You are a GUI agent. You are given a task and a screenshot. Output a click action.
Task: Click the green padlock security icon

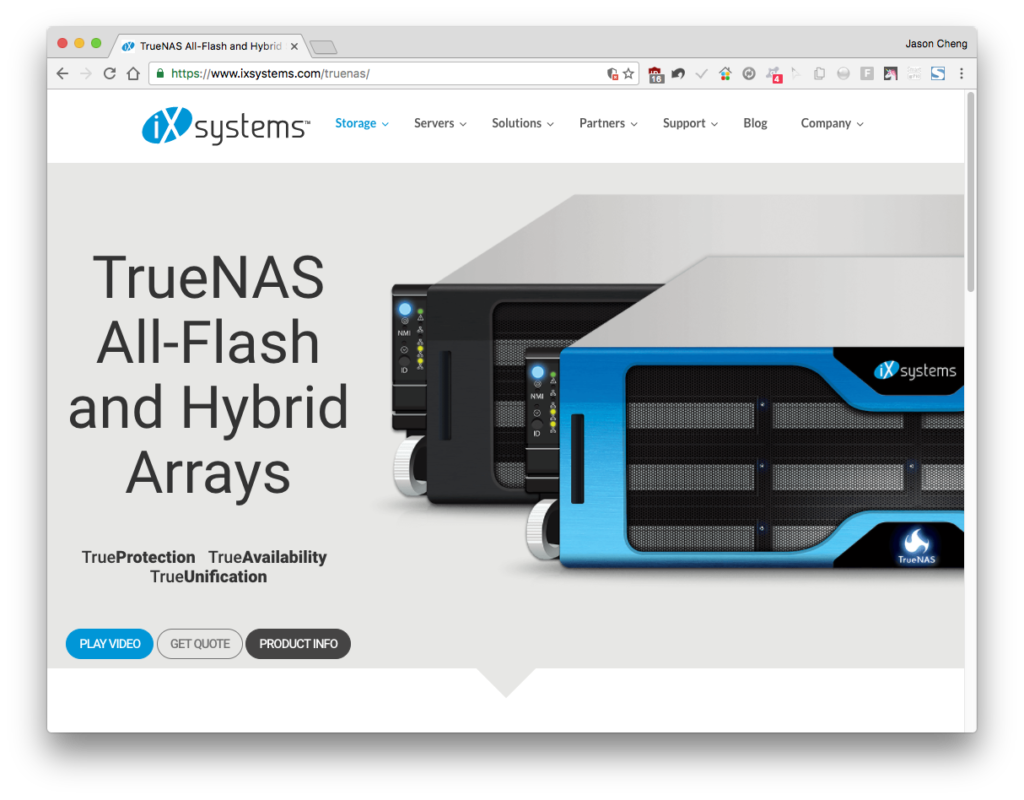click(161, 74)
